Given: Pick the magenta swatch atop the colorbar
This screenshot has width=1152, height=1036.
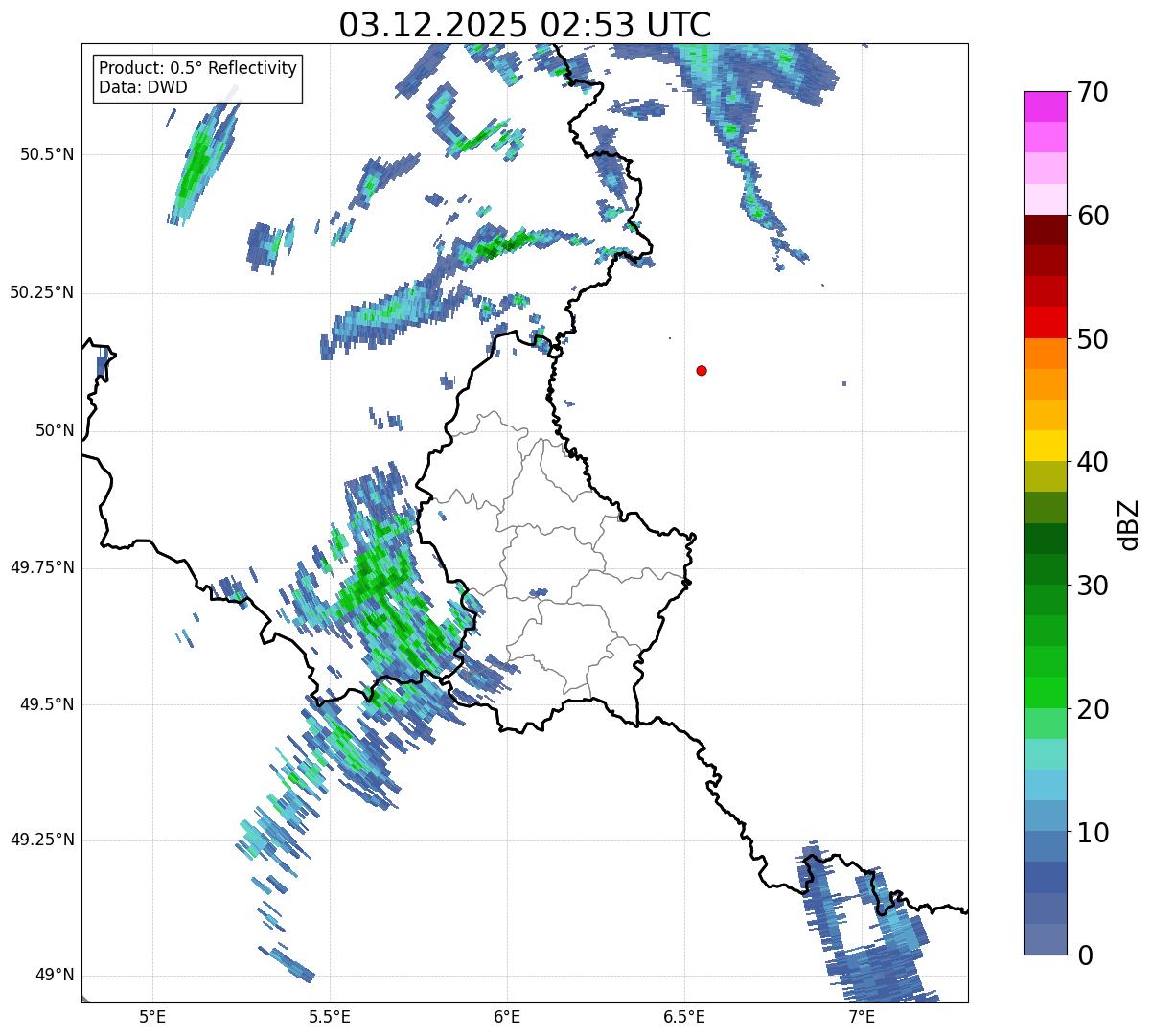Looking at the screenshot, I should click(1046, 106).
